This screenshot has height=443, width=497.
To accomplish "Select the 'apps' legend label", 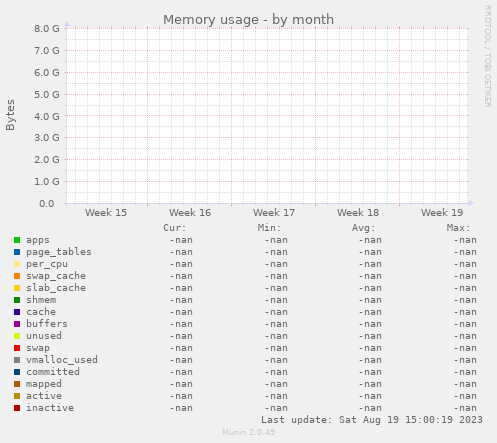I will click(38, 240).
